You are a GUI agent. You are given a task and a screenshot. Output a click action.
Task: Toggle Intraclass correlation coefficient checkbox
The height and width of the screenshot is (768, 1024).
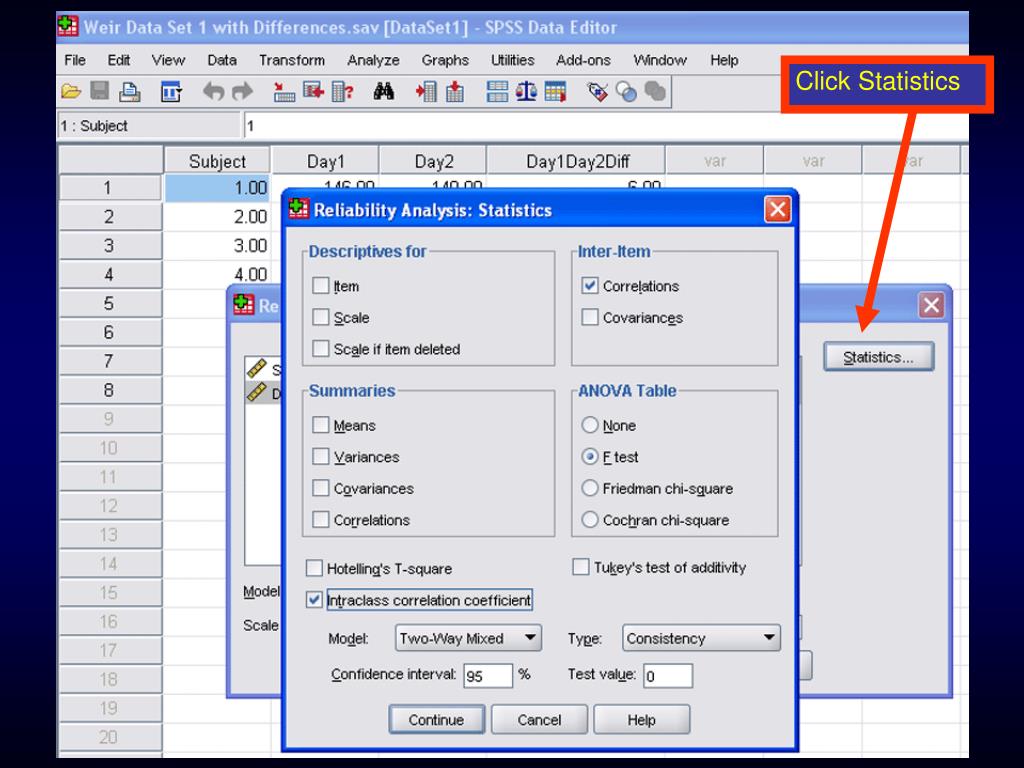tap(314, 600)
